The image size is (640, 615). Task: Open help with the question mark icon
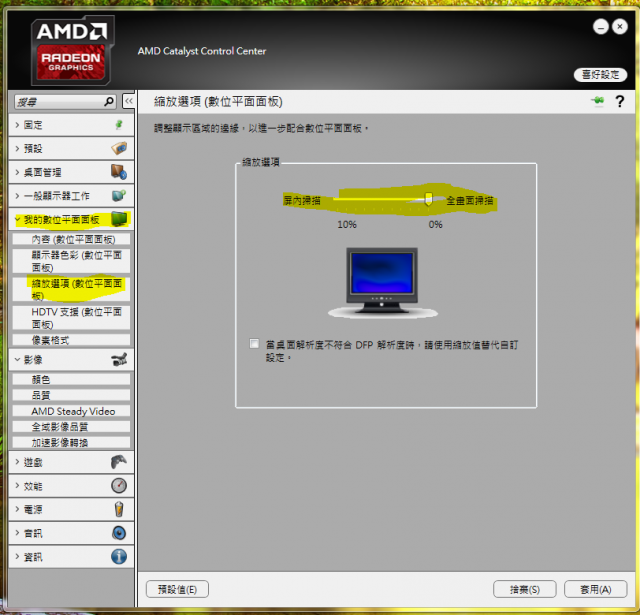click(620, 101)
